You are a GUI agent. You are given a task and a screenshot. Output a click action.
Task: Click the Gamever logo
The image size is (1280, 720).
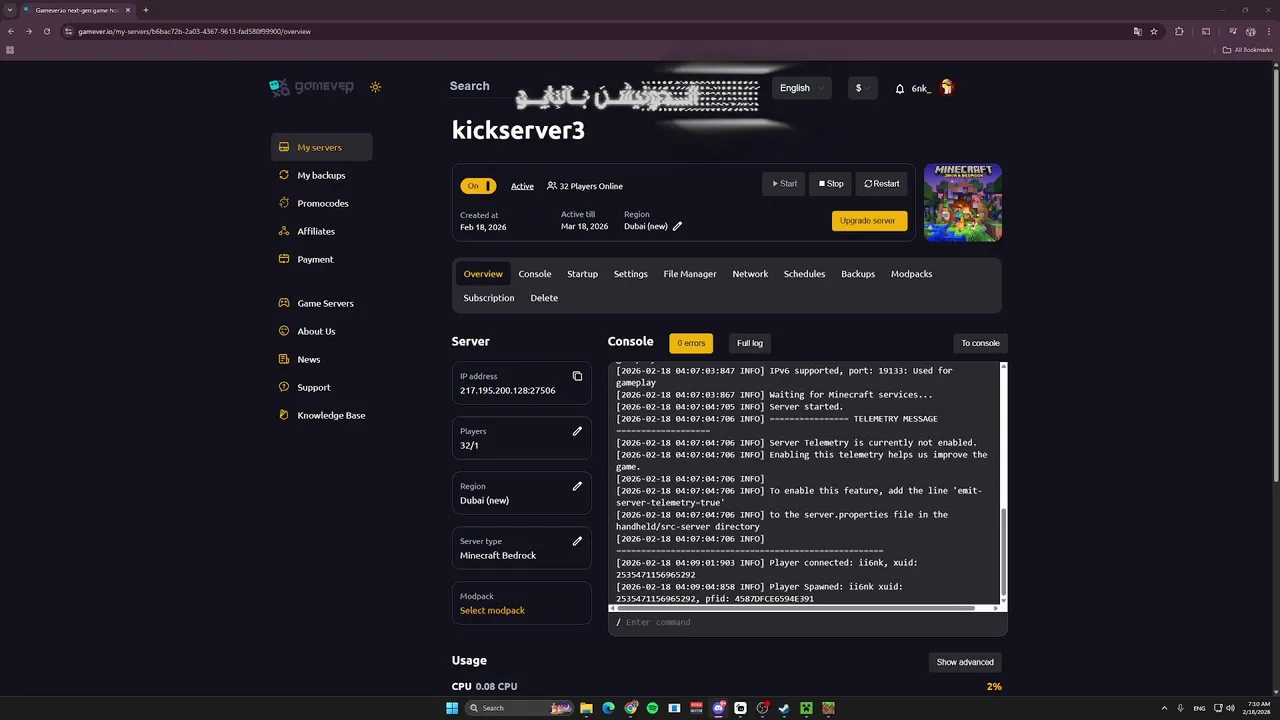point(311,87)
